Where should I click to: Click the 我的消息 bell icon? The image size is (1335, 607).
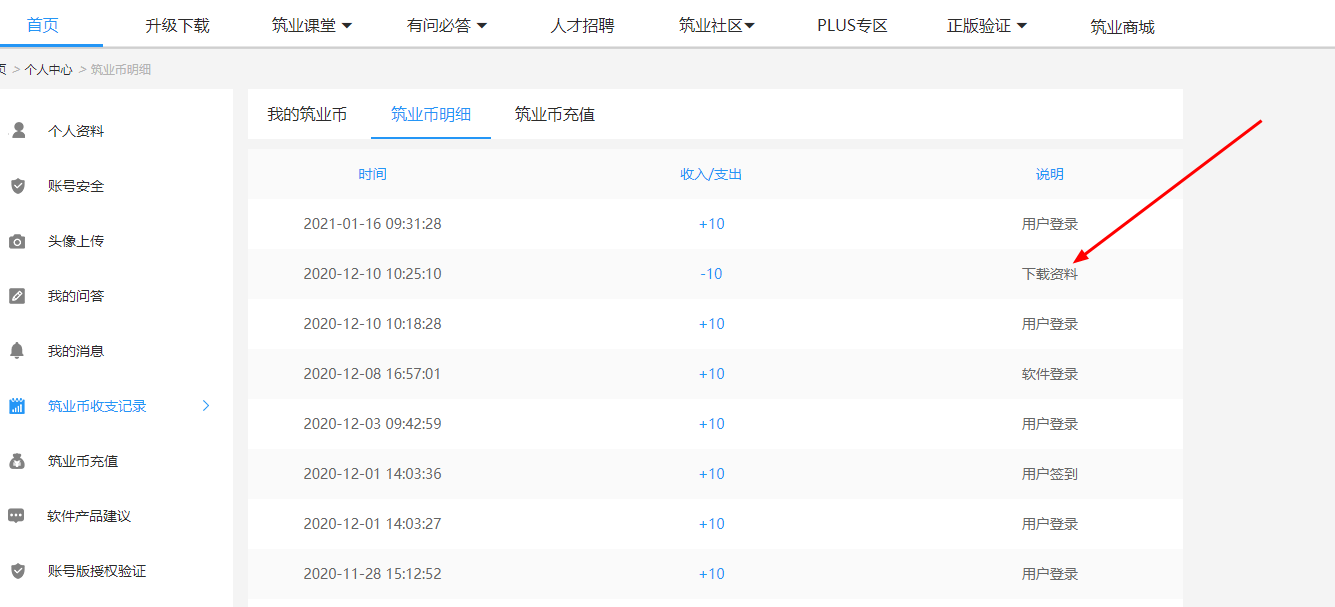17,351
